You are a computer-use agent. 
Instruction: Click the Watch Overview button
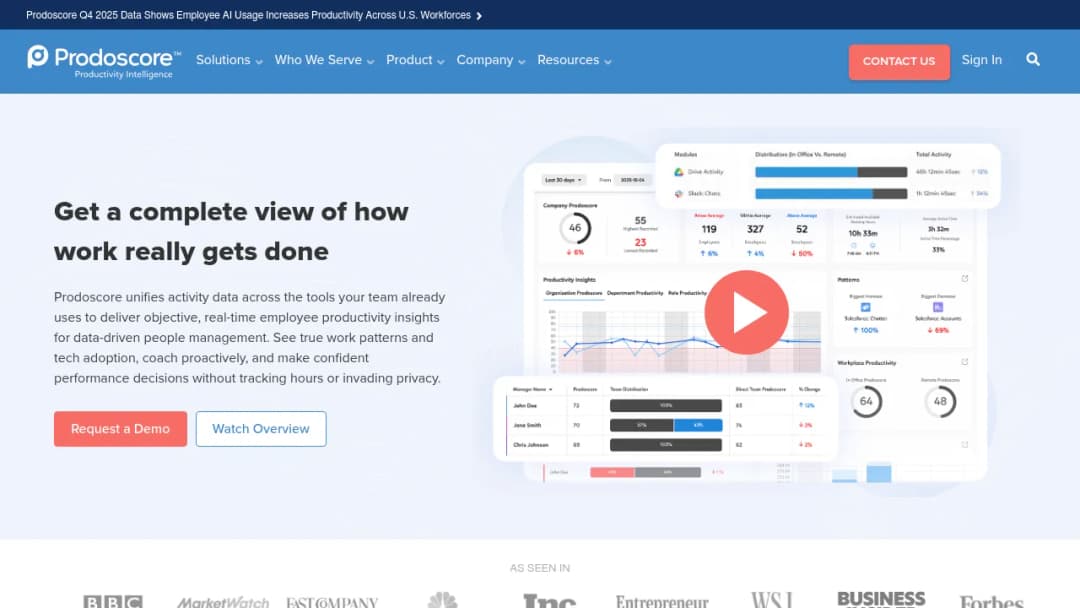(261, 429)
